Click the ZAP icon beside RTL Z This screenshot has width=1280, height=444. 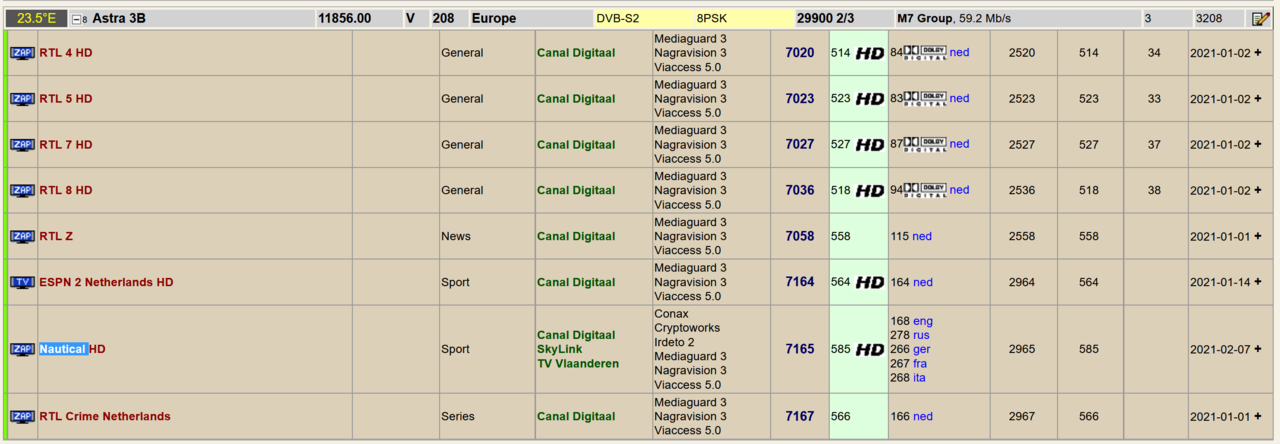click(22, 237)
